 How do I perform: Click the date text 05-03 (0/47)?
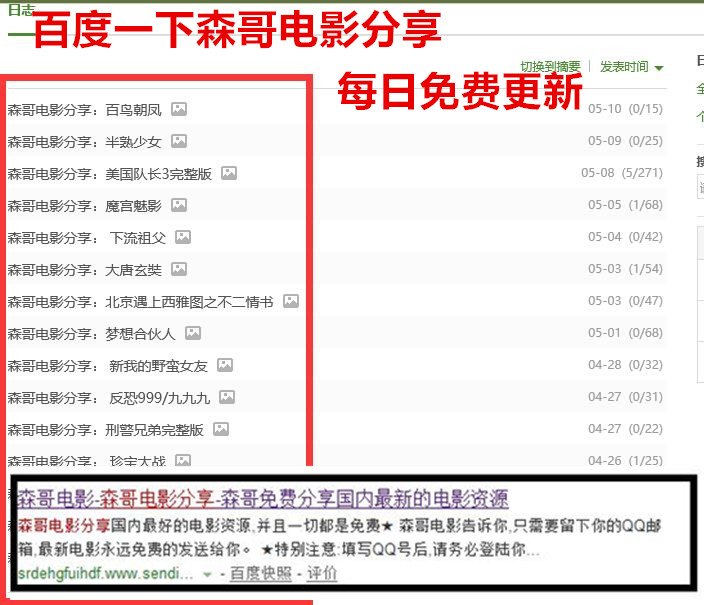pyautogui.click(x=625, y=300)
